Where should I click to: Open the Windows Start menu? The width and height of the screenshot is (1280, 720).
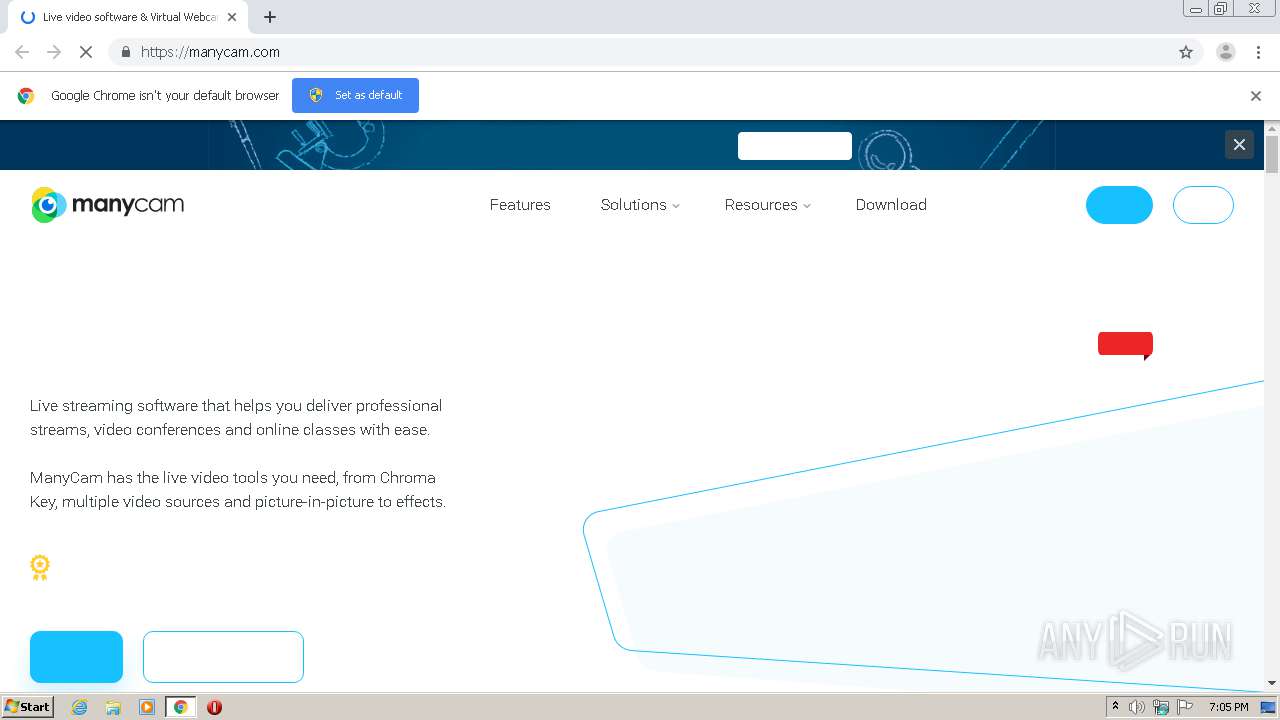(28, 707)
